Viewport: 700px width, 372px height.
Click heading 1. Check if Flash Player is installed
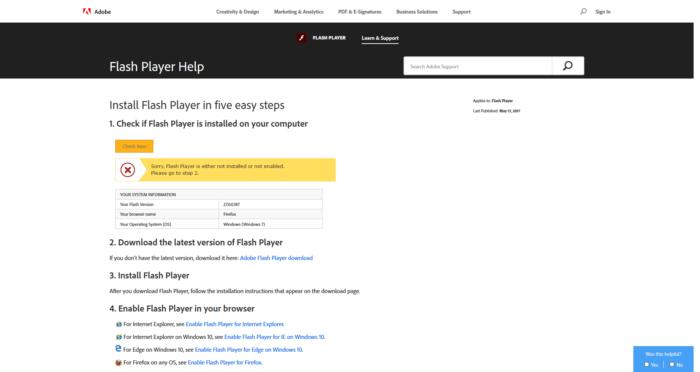pos(208,124)
